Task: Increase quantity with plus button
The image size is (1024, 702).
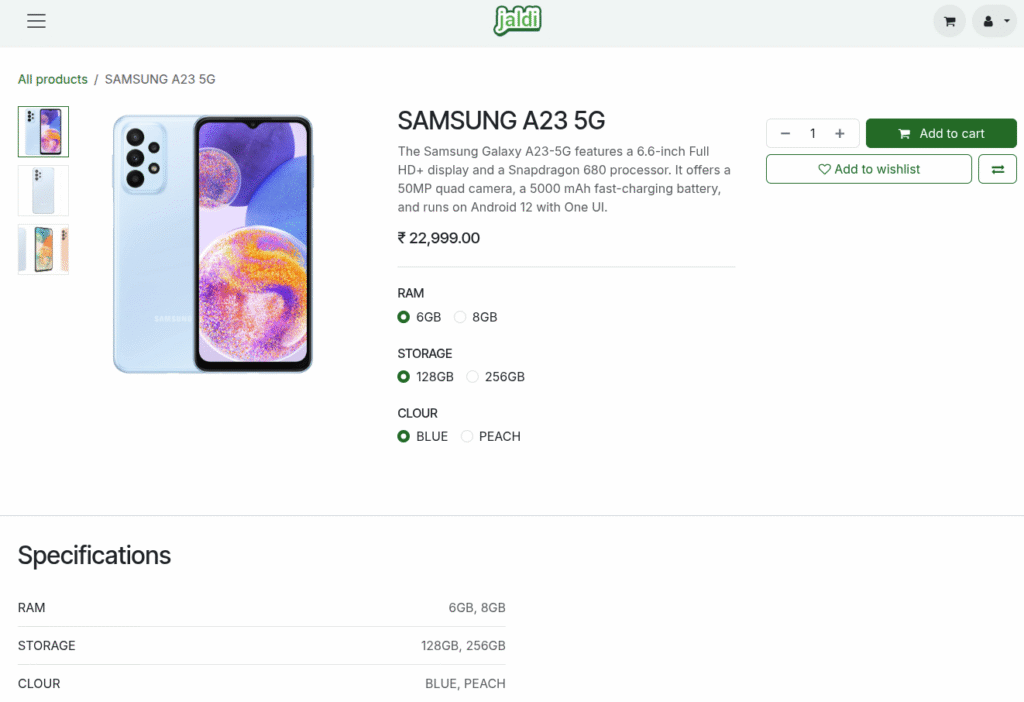Action: (x=840, y=134)
